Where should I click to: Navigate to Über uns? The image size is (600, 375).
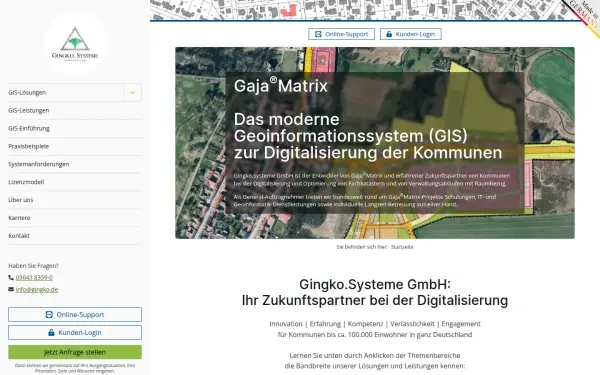[75, 200]
